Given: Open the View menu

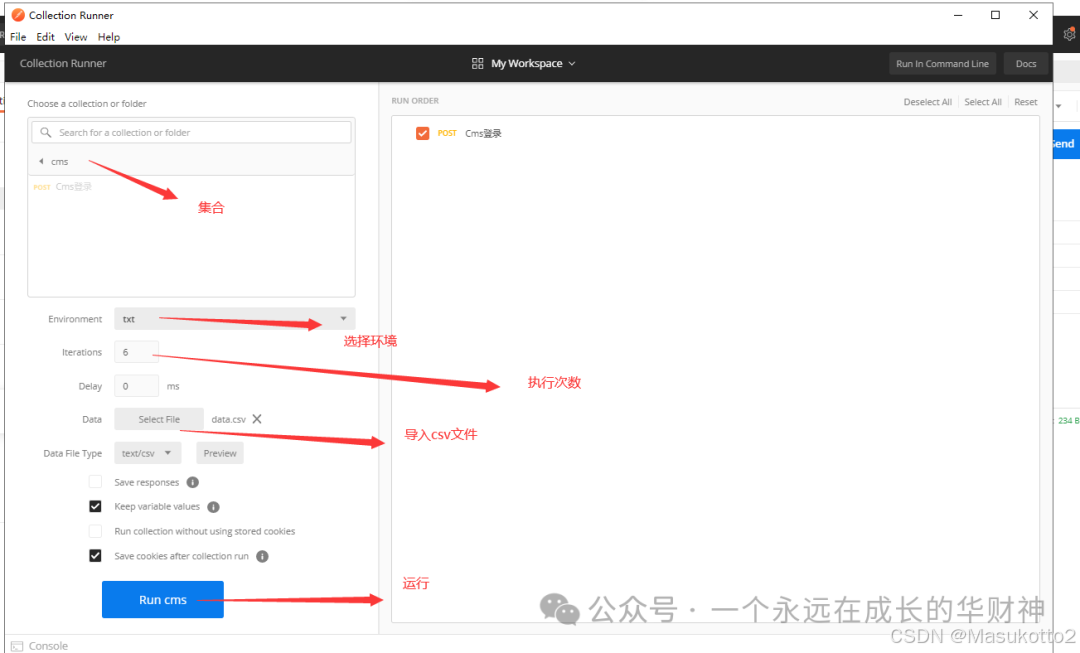Looking at the screenshot, I should pos(76,37).
